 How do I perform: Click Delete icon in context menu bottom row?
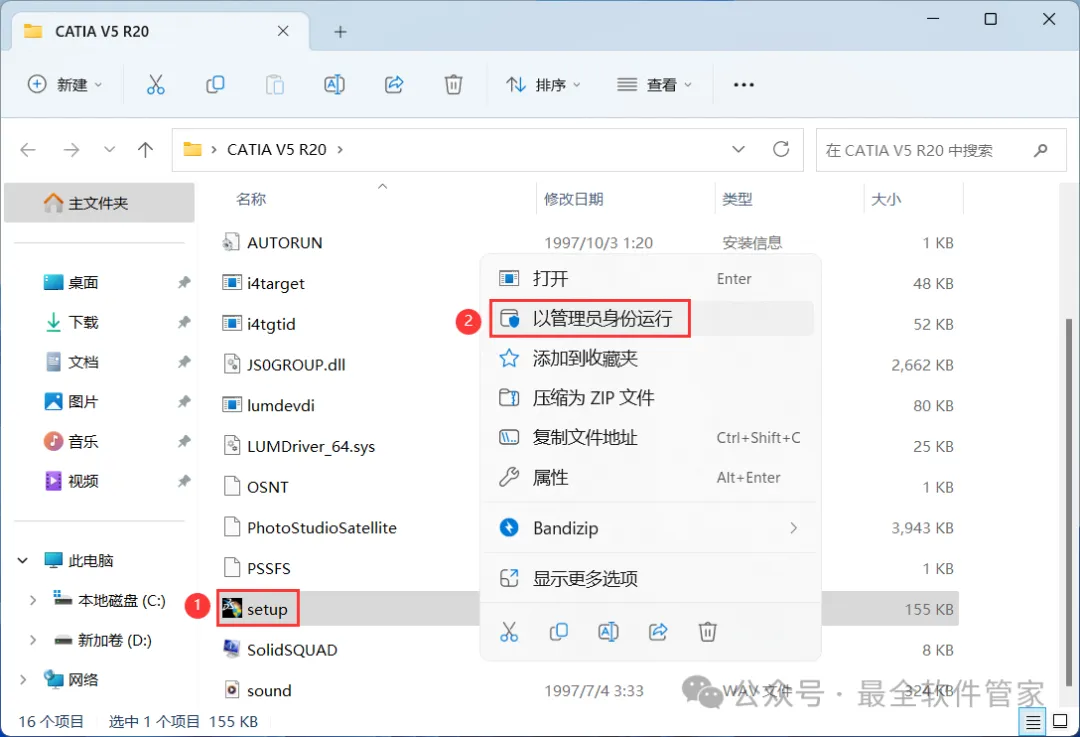[x=707, y=632]
